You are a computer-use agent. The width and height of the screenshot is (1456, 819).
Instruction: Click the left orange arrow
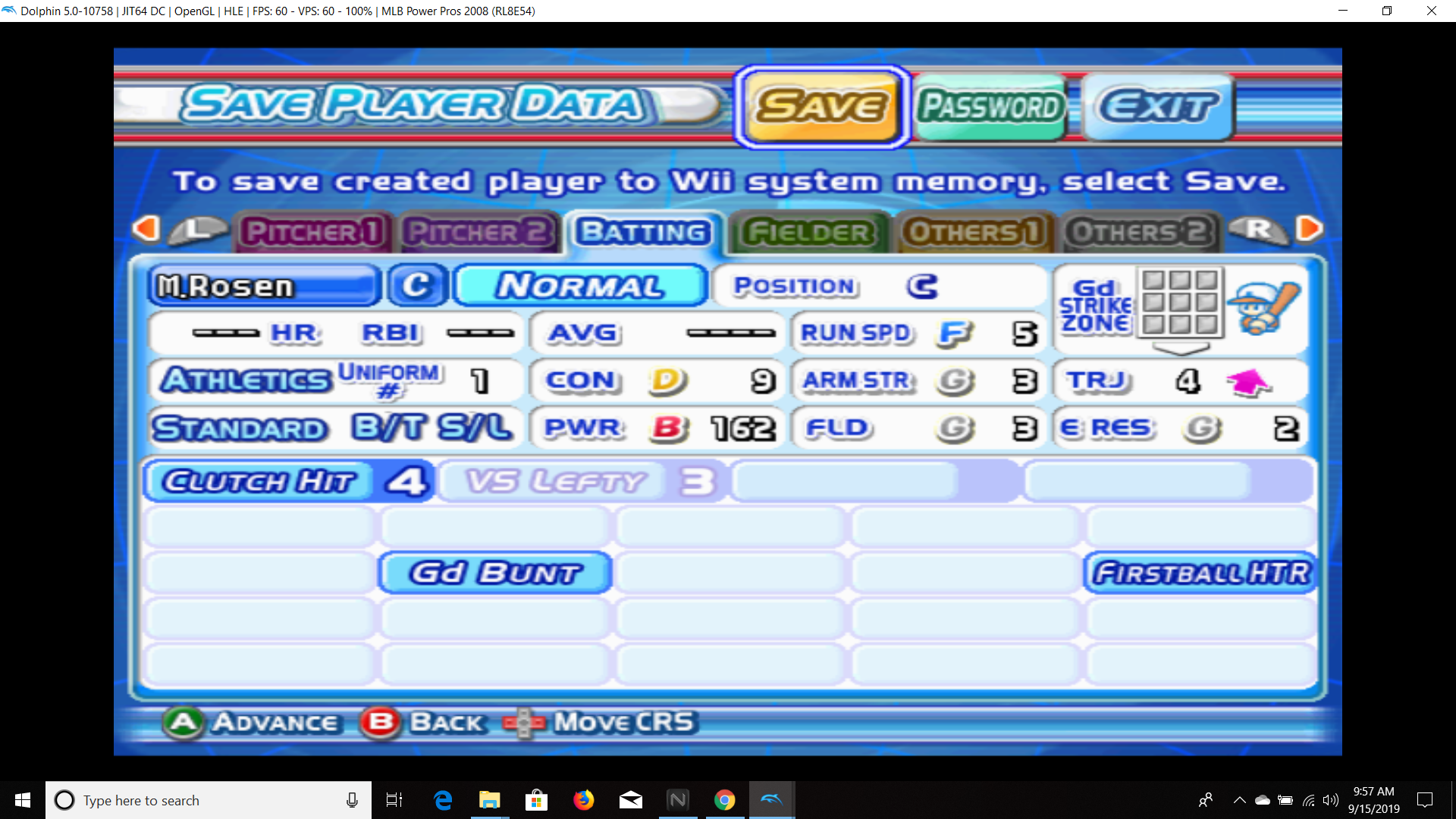click(x=145, y=228)
